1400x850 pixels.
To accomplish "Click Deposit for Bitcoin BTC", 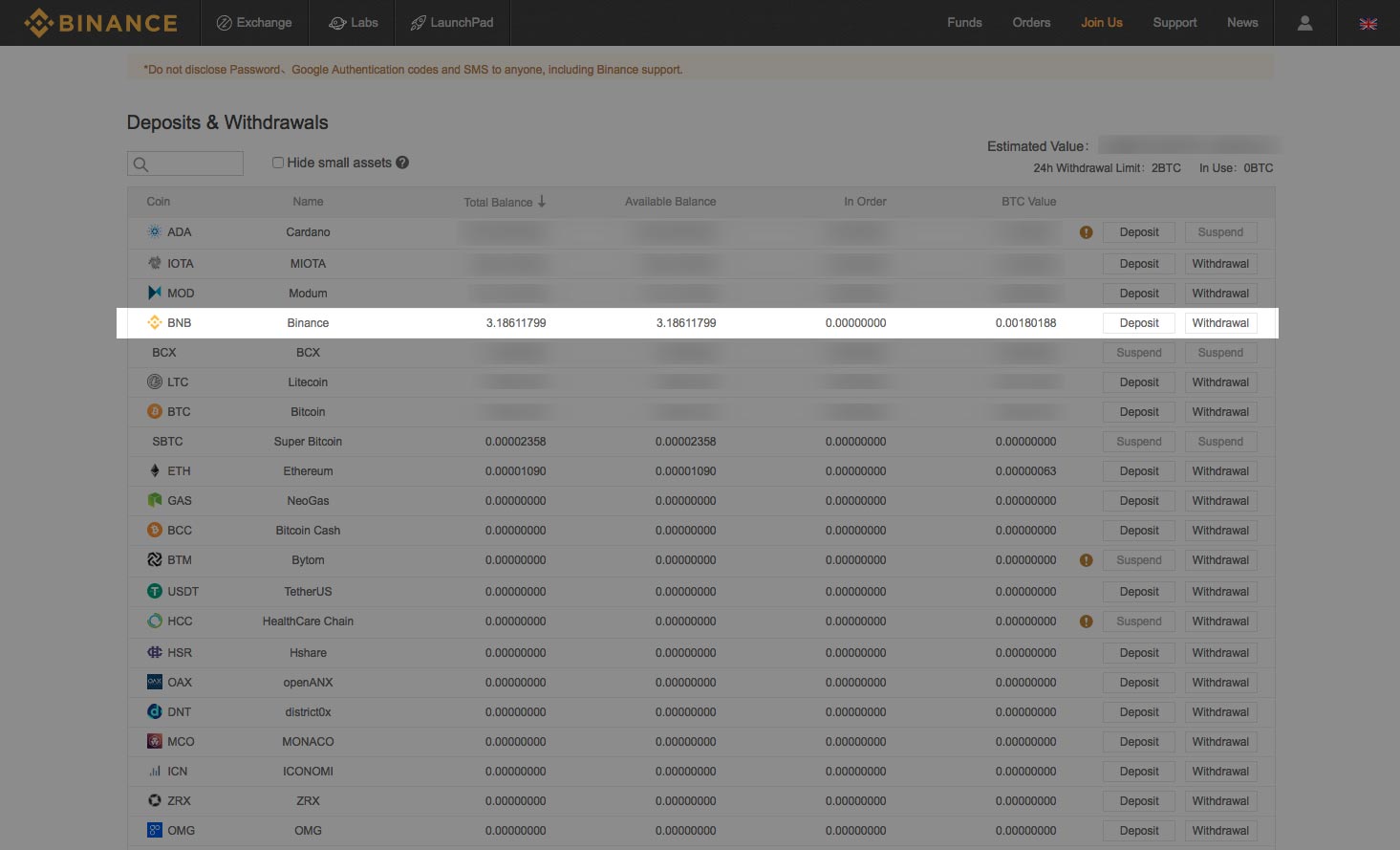I will pos(1139,412).
